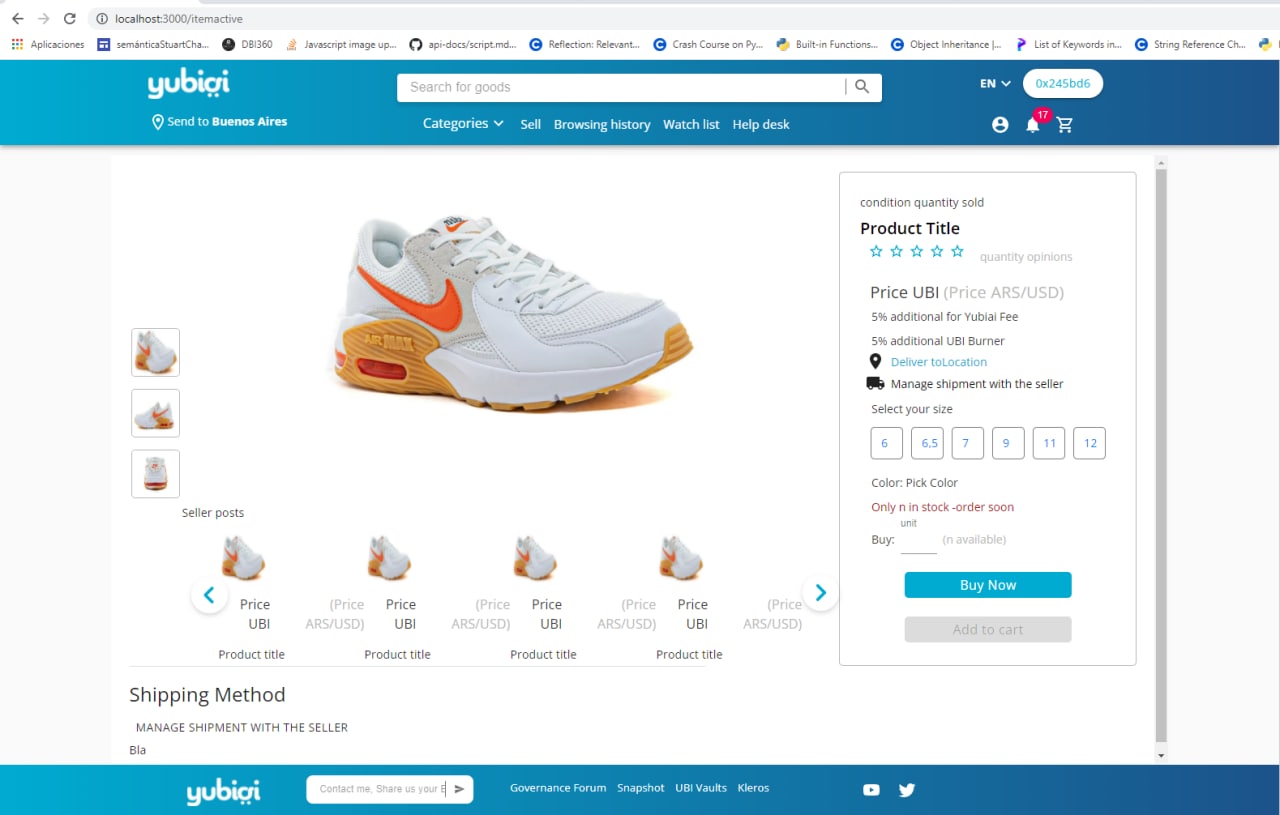Open Governance Forum footer link

tap(558, 788)
